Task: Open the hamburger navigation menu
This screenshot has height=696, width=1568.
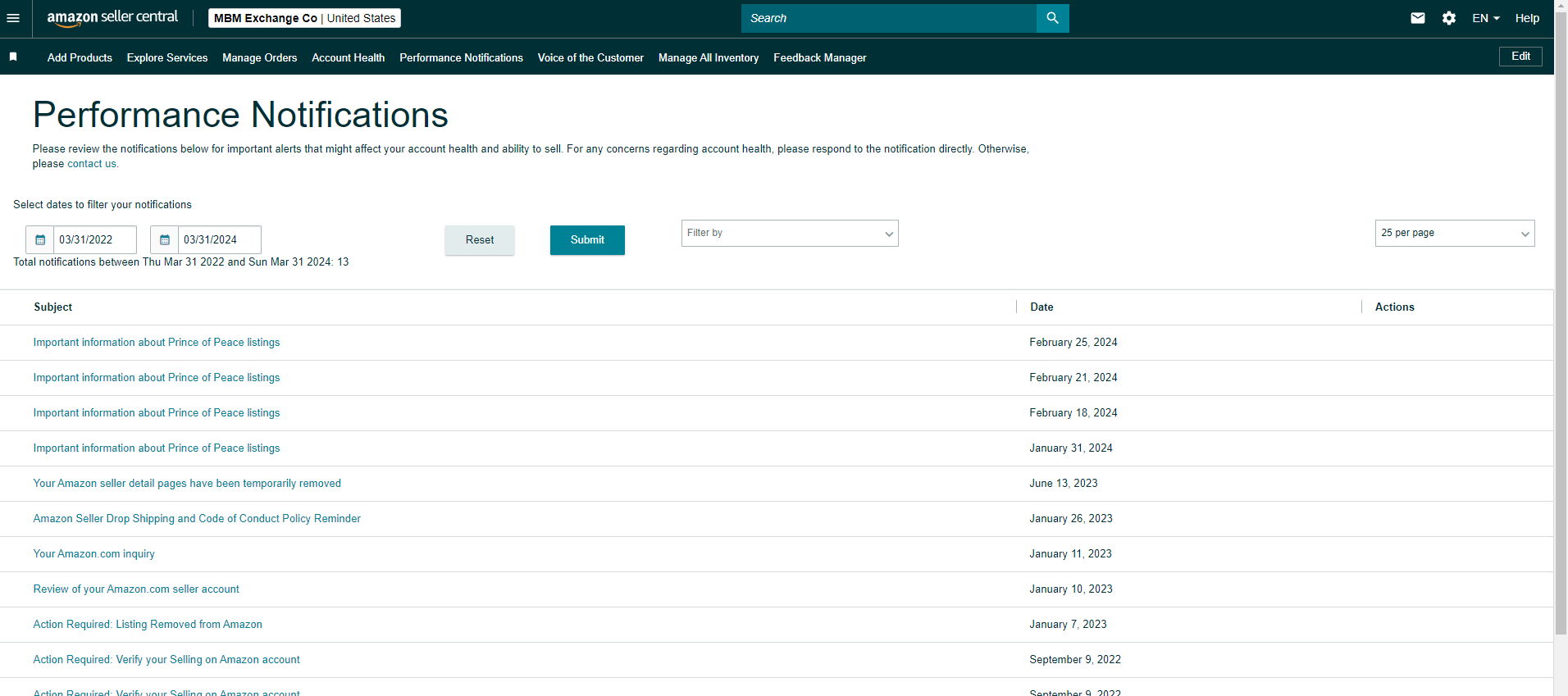Action: [x=13, y=18]
